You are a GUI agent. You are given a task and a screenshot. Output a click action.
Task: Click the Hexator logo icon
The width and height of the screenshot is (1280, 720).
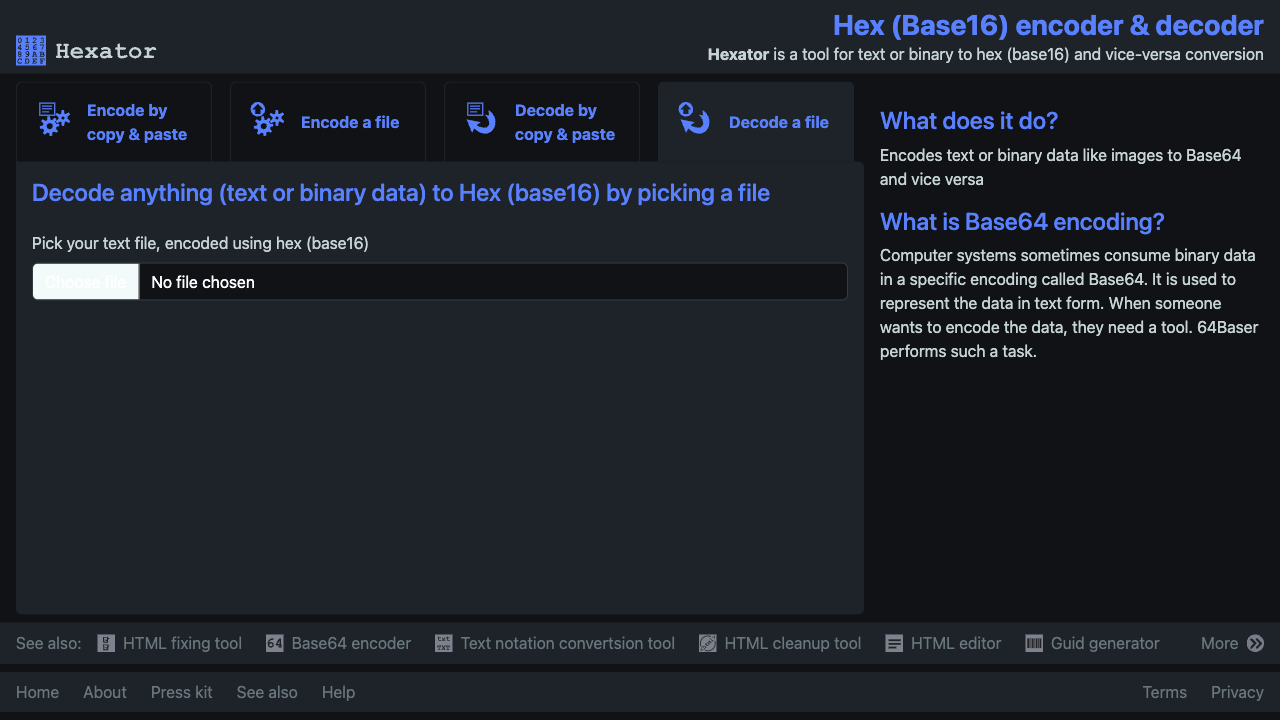31,50
